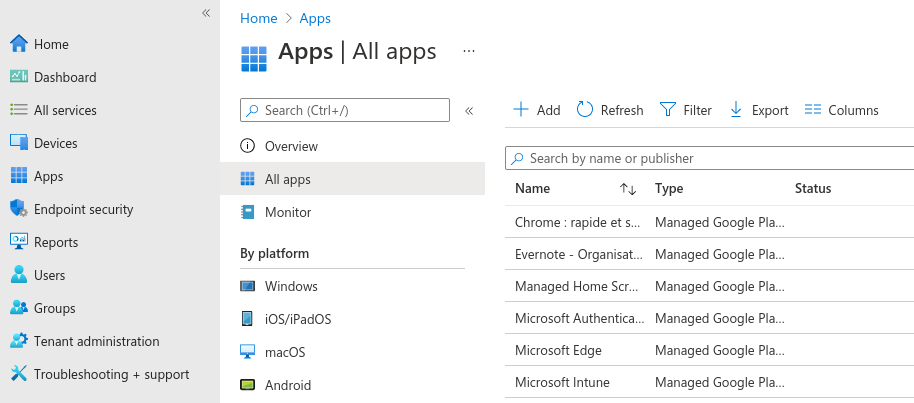The width and height of the screenshot is (914, 403).
Task: Click the Troubleshooting + support tools icon
Action: coord(19,373)
